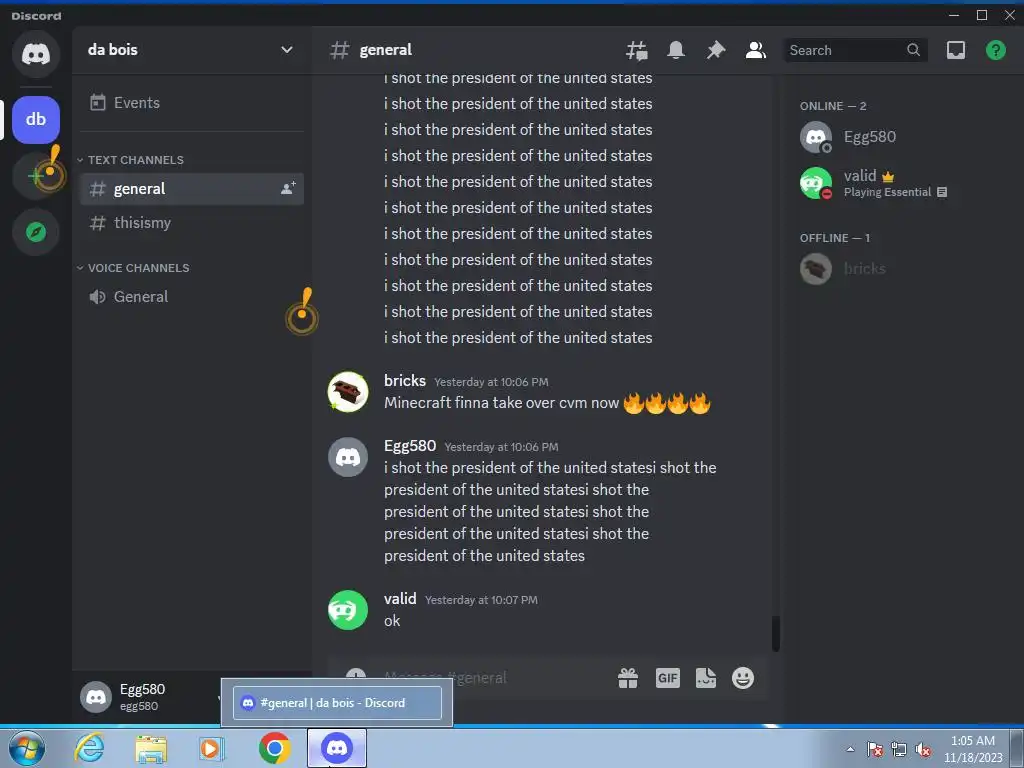Click the Action Center flag tray icon
This screenshot has height=768, width=1024.
coord(874,749)
